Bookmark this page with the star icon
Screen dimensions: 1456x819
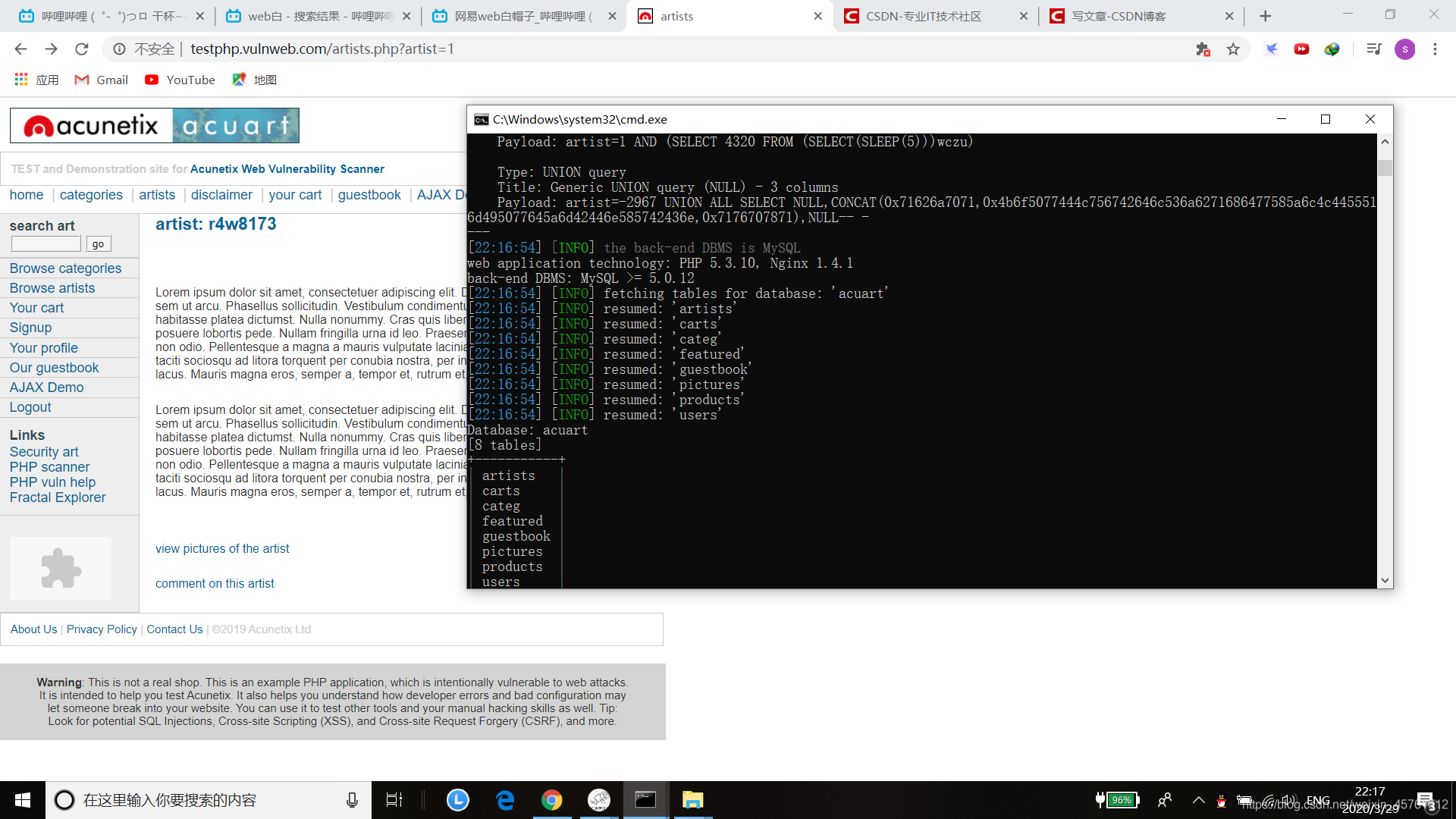pyautogui.click(x=1233, y=49)
